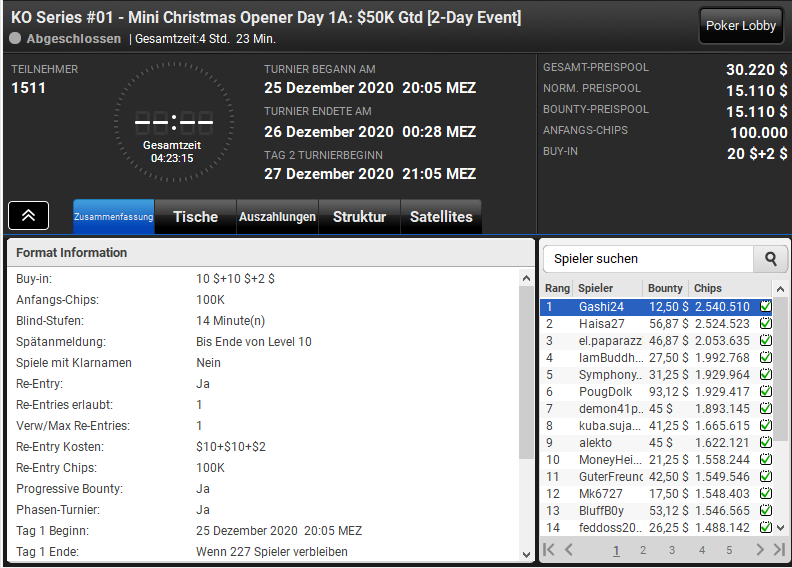The height and width of the screenshot is (568, 792).
Task: Click the status icon in Haisa27's row
Action: point(766,324)
